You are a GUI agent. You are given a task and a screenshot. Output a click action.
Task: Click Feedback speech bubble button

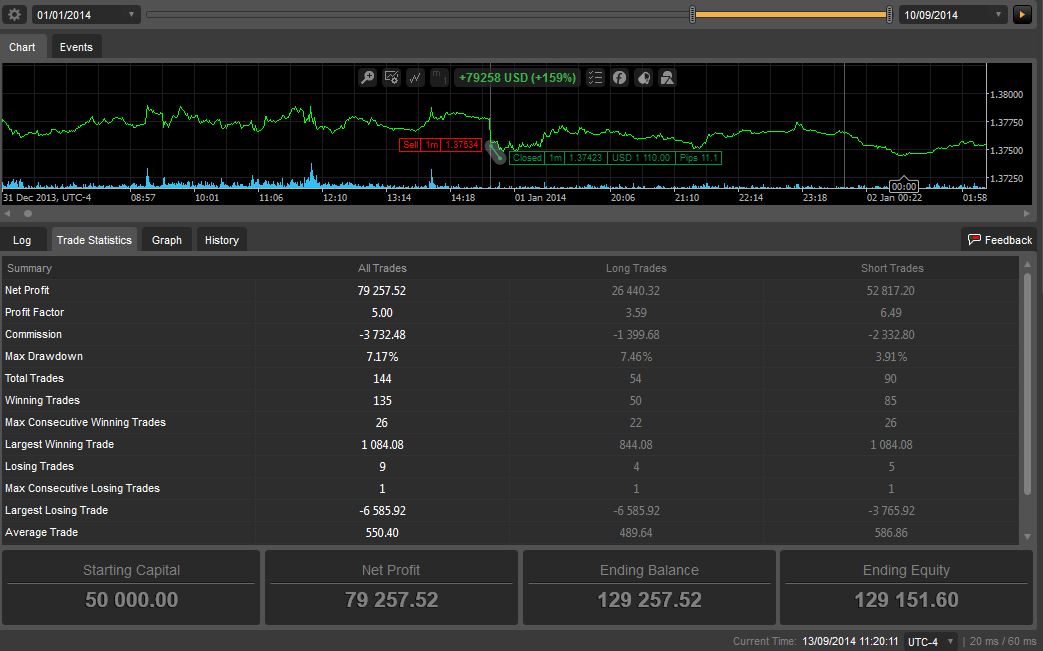pyautogui.click(x=1000, y=240)
